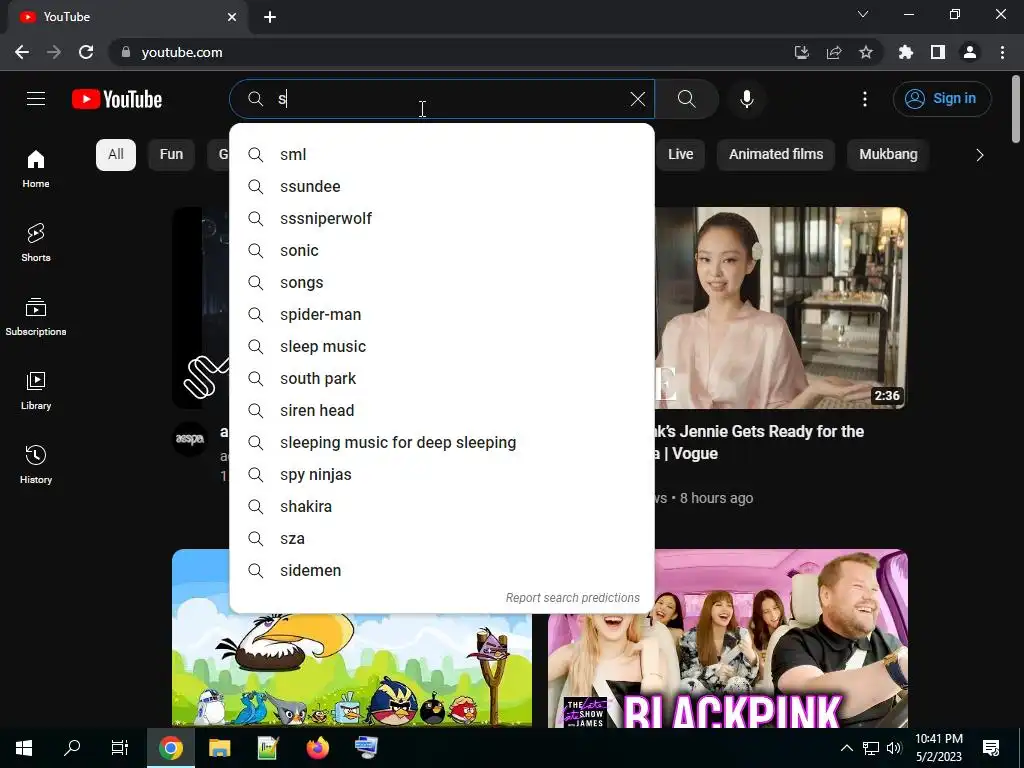Click Report search predictions link
This screenshot has height=768, width=1024.
point(573,598)
